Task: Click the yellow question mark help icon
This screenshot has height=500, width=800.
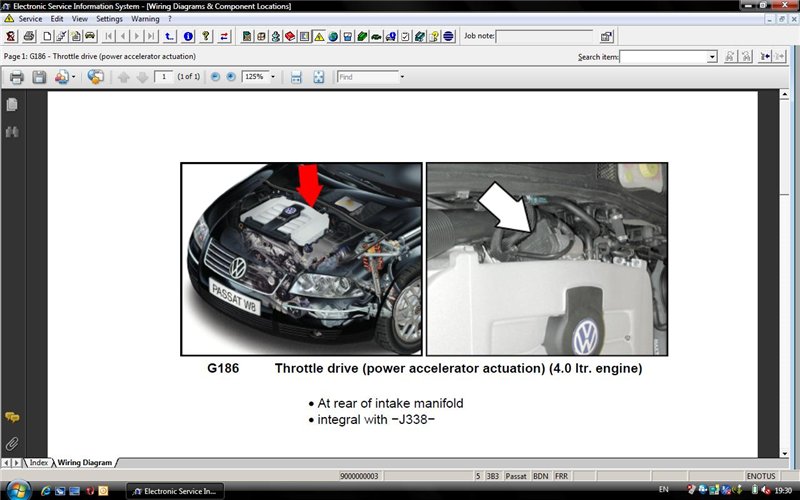Action: [206, 36]
